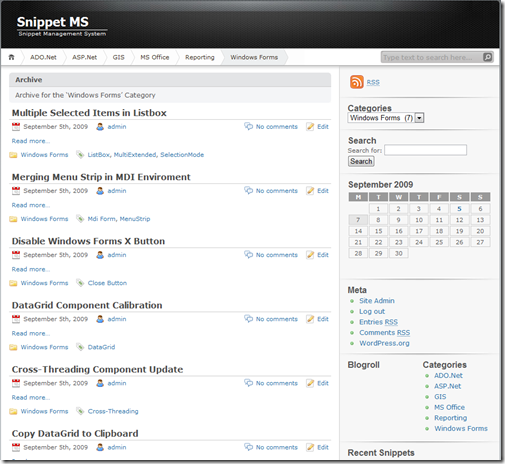Screen dimensions: 505x464
Task: Click Read more under Disable Windows Forms X Button
Action: click(x=31, y=269)
